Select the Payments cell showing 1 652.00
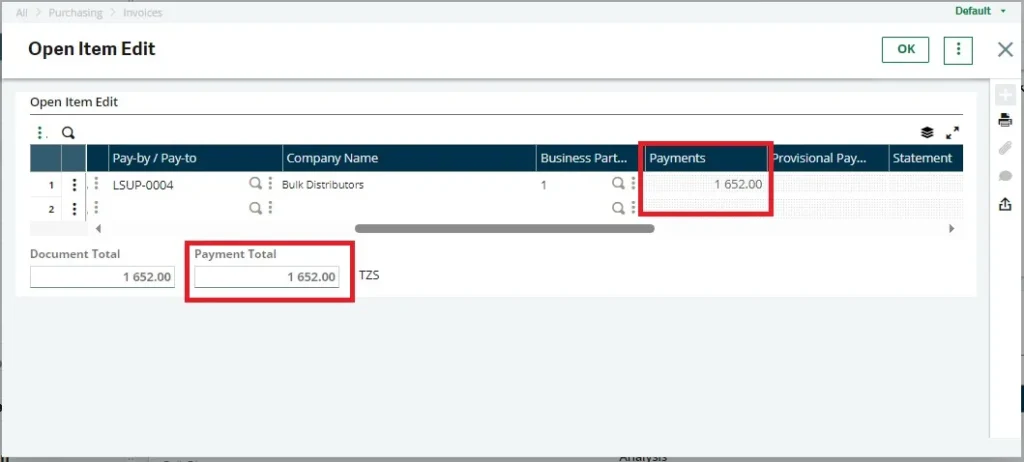The image size is (1024, 462). (x=704, y=184)
